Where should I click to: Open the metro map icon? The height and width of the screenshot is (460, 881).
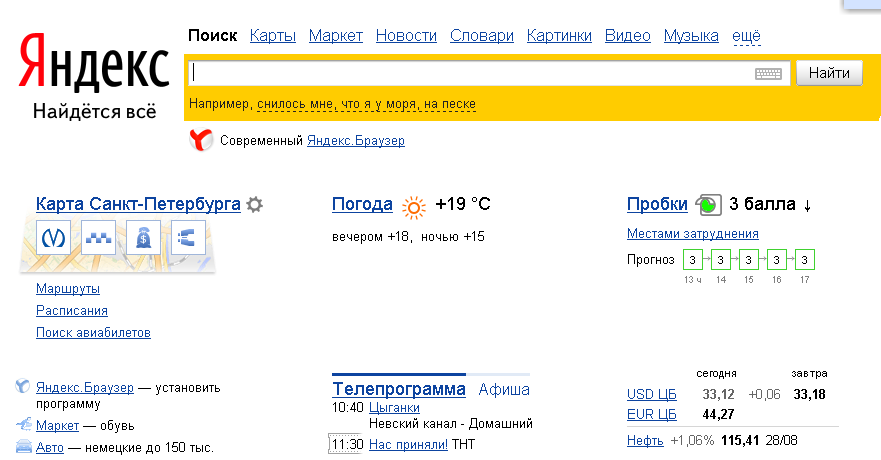[x=53, y=238]
